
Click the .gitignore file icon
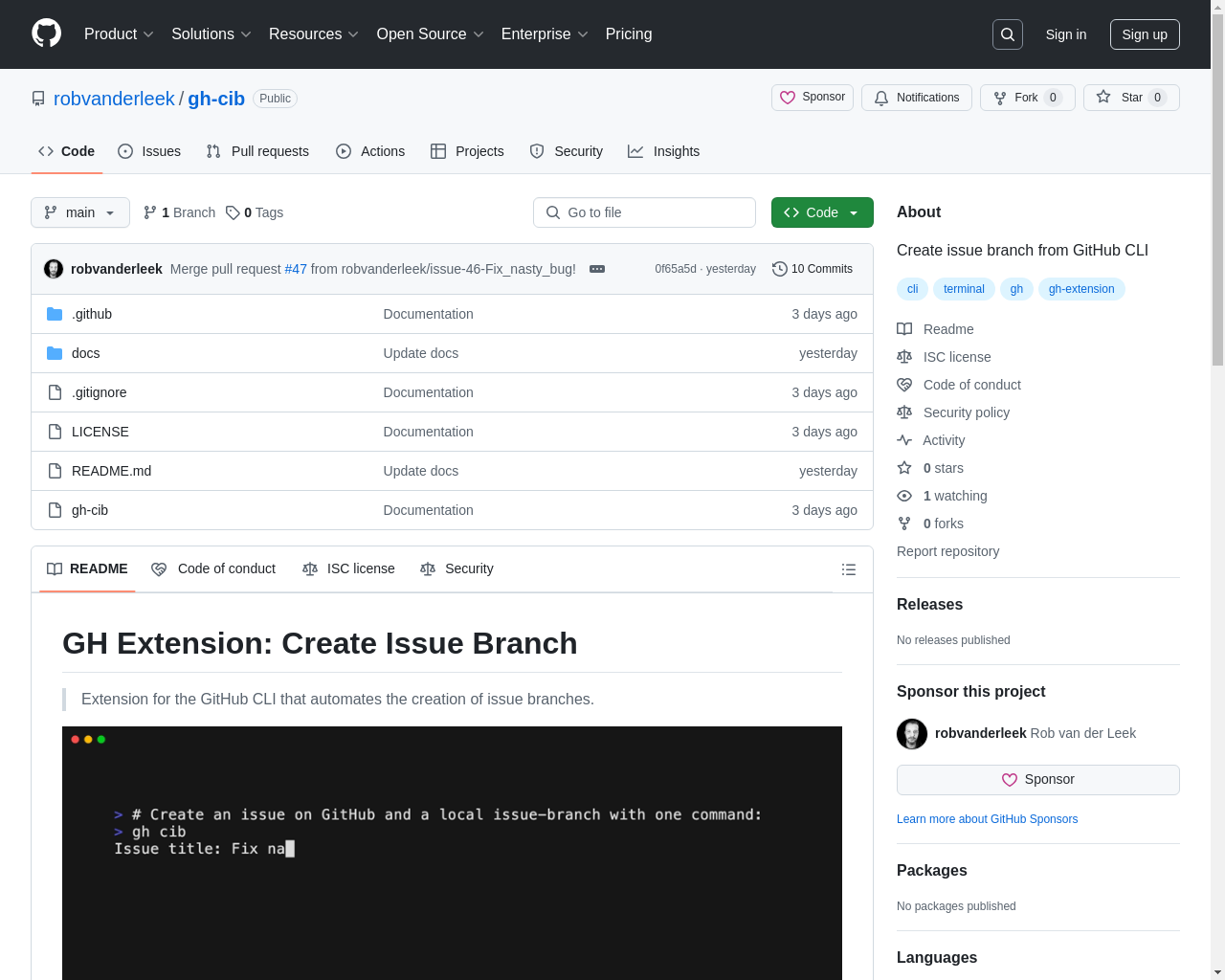coord(55,392)
